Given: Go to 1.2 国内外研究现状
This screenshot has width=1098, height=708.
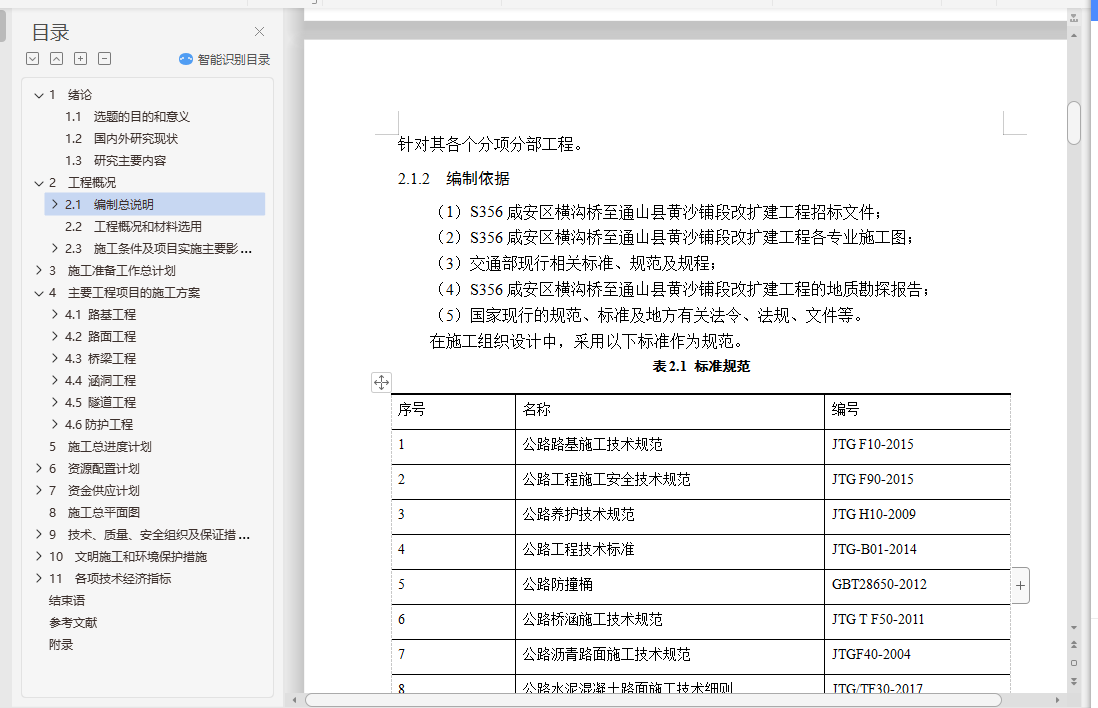Looking at the screenshot, I should (x=121, y=139).
